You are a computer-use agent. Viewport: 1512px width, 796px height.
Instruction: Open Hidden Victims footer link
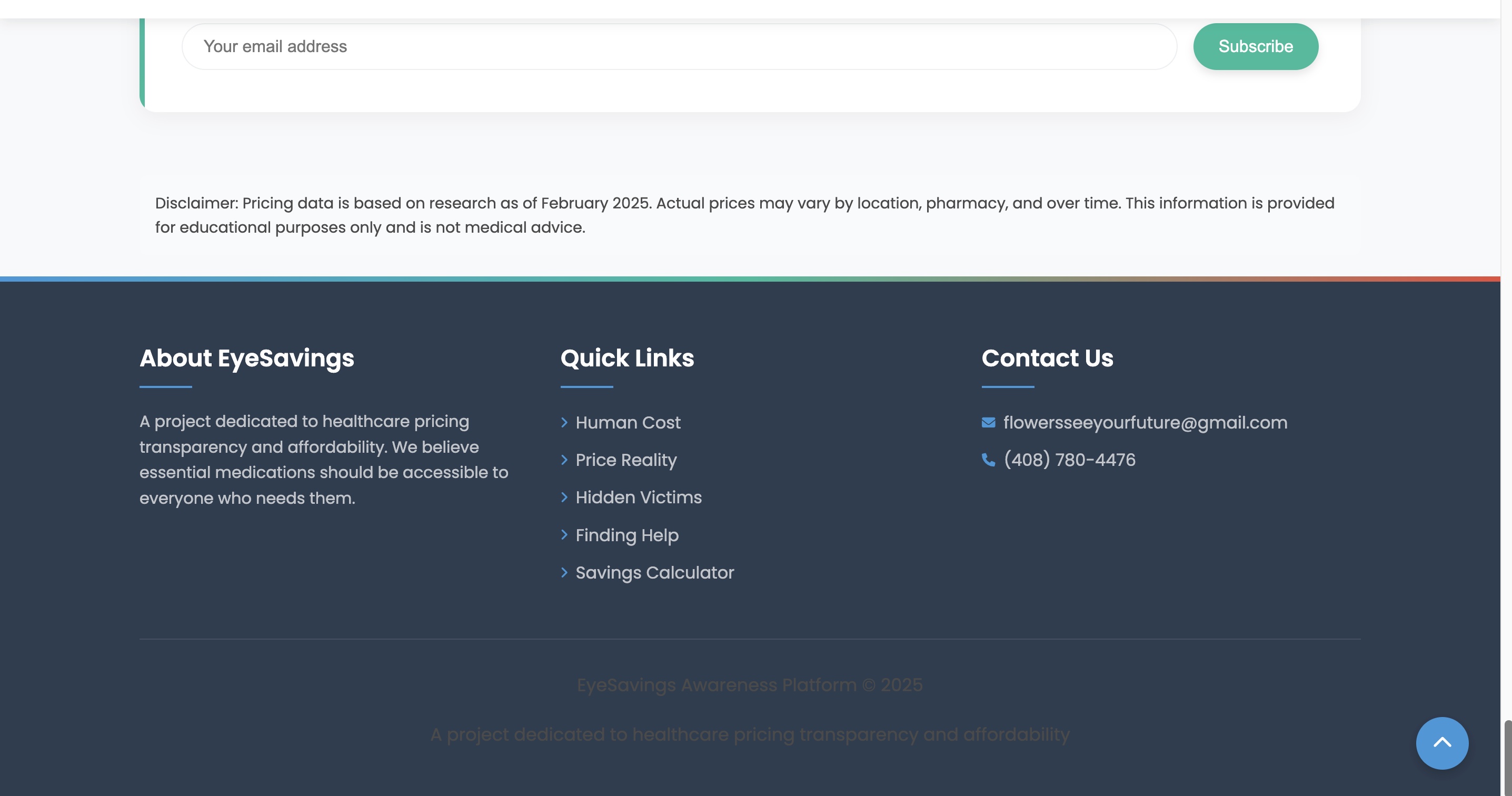[638, 498]
